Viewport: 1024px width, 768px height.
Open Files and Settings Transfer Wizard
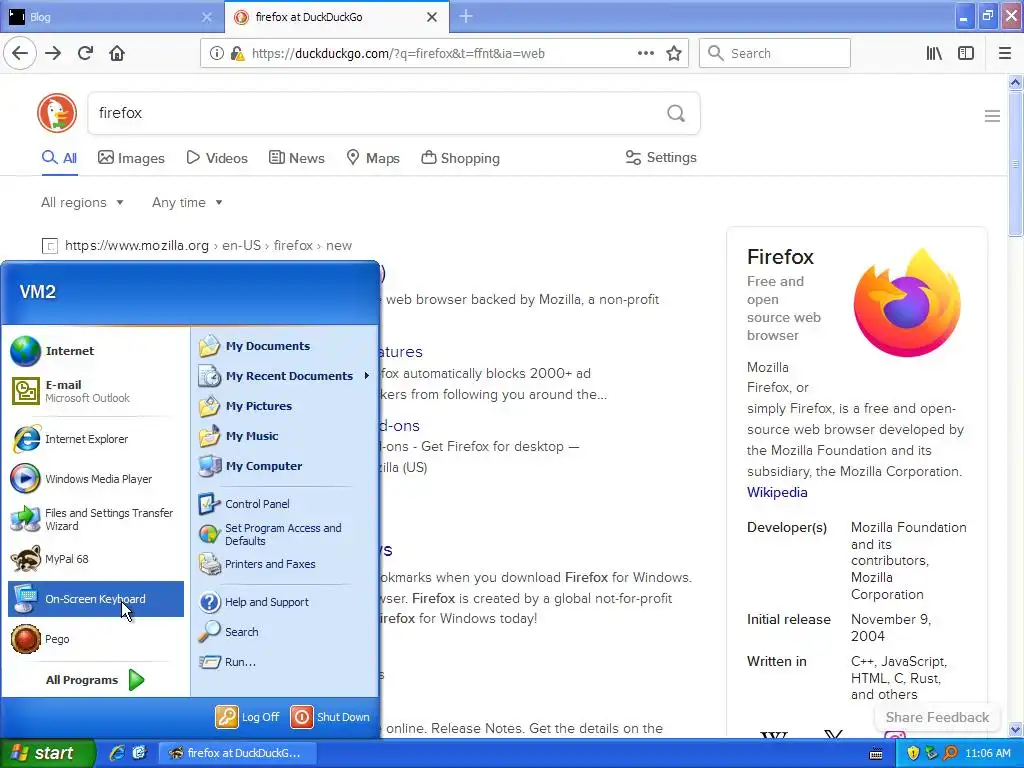click(95, 519)
